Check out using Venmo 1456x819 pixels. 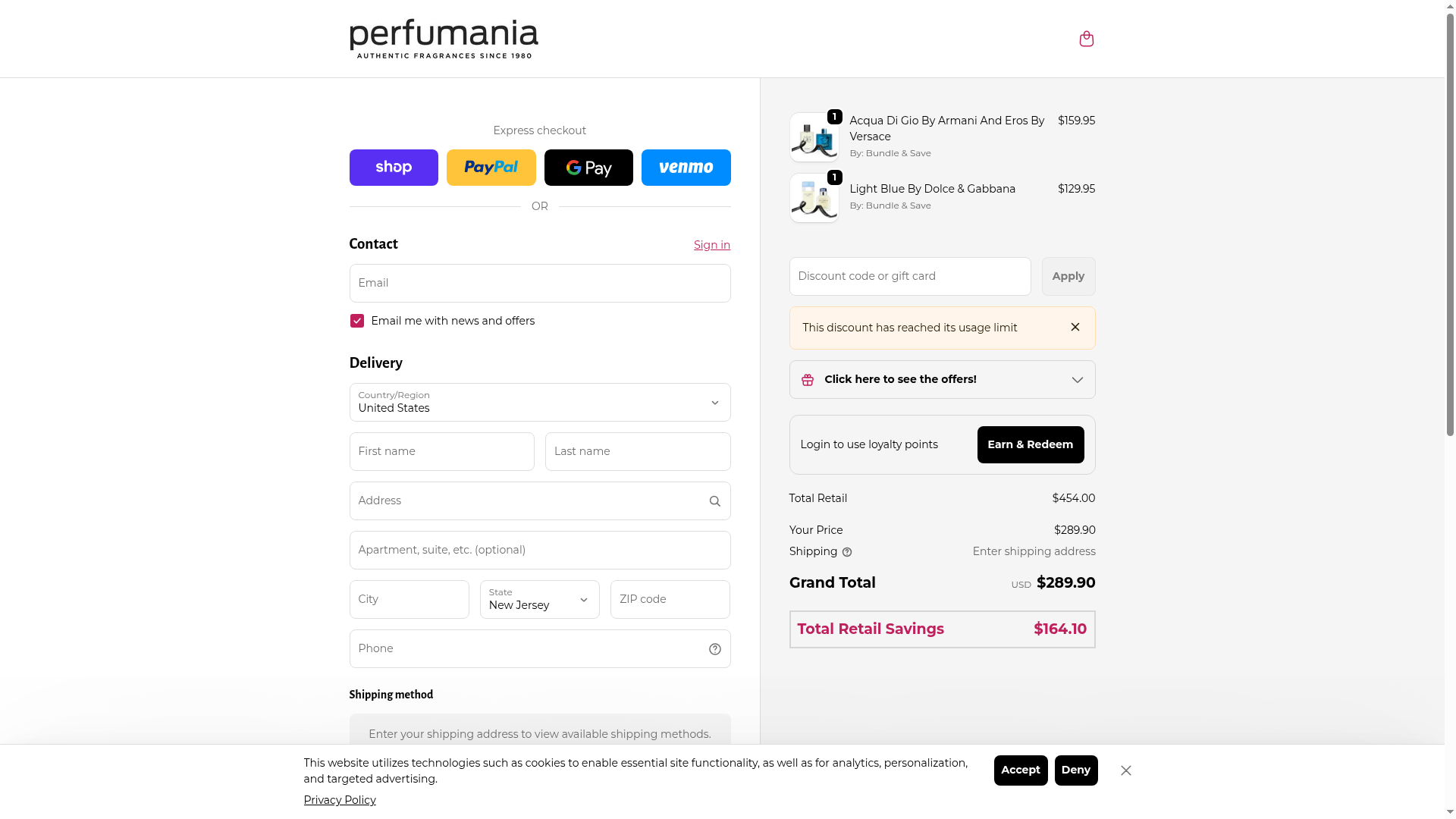click(686, 168)
